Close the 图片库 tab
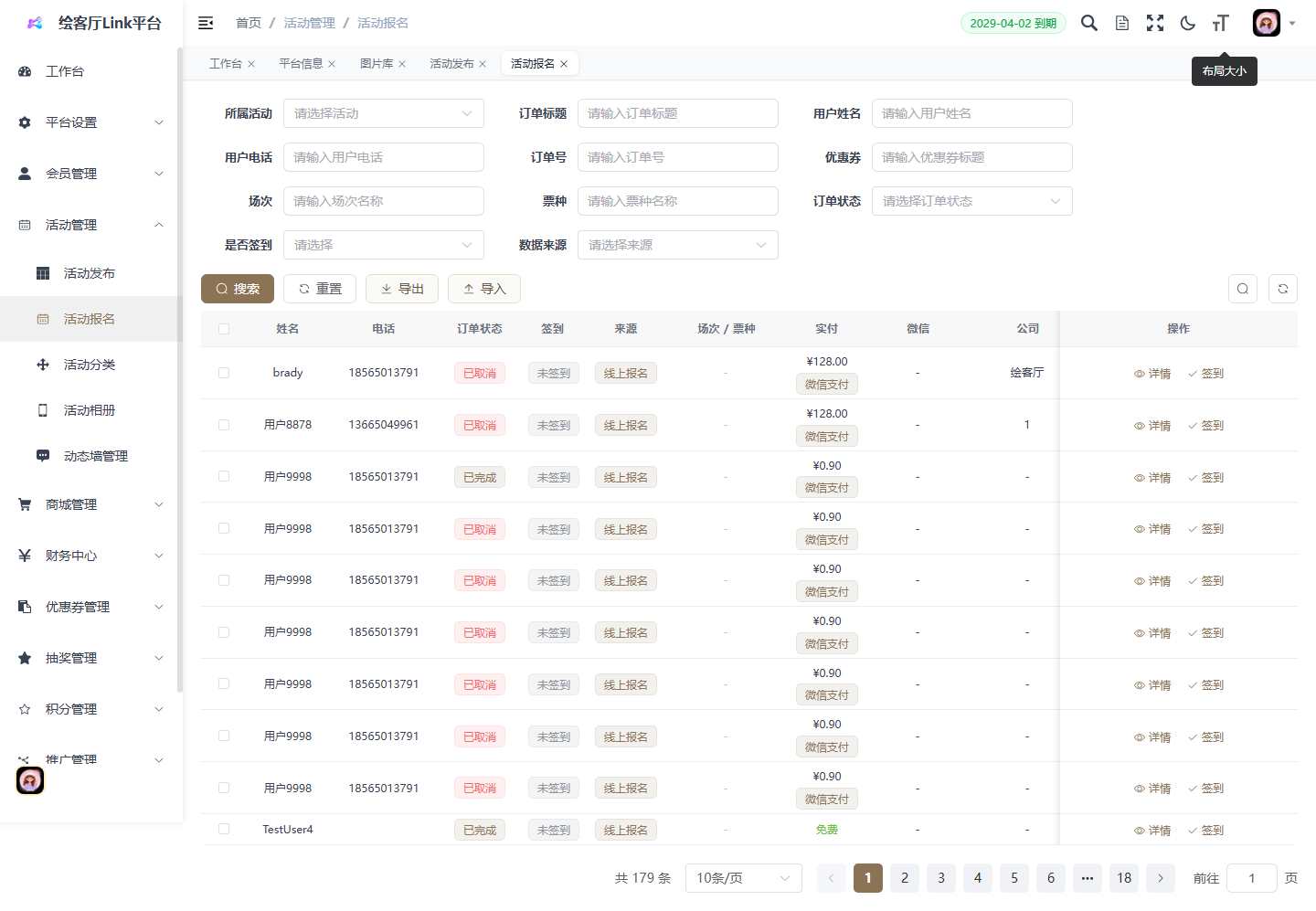This screenshot has height=911, width=1316. coord(402,64)
